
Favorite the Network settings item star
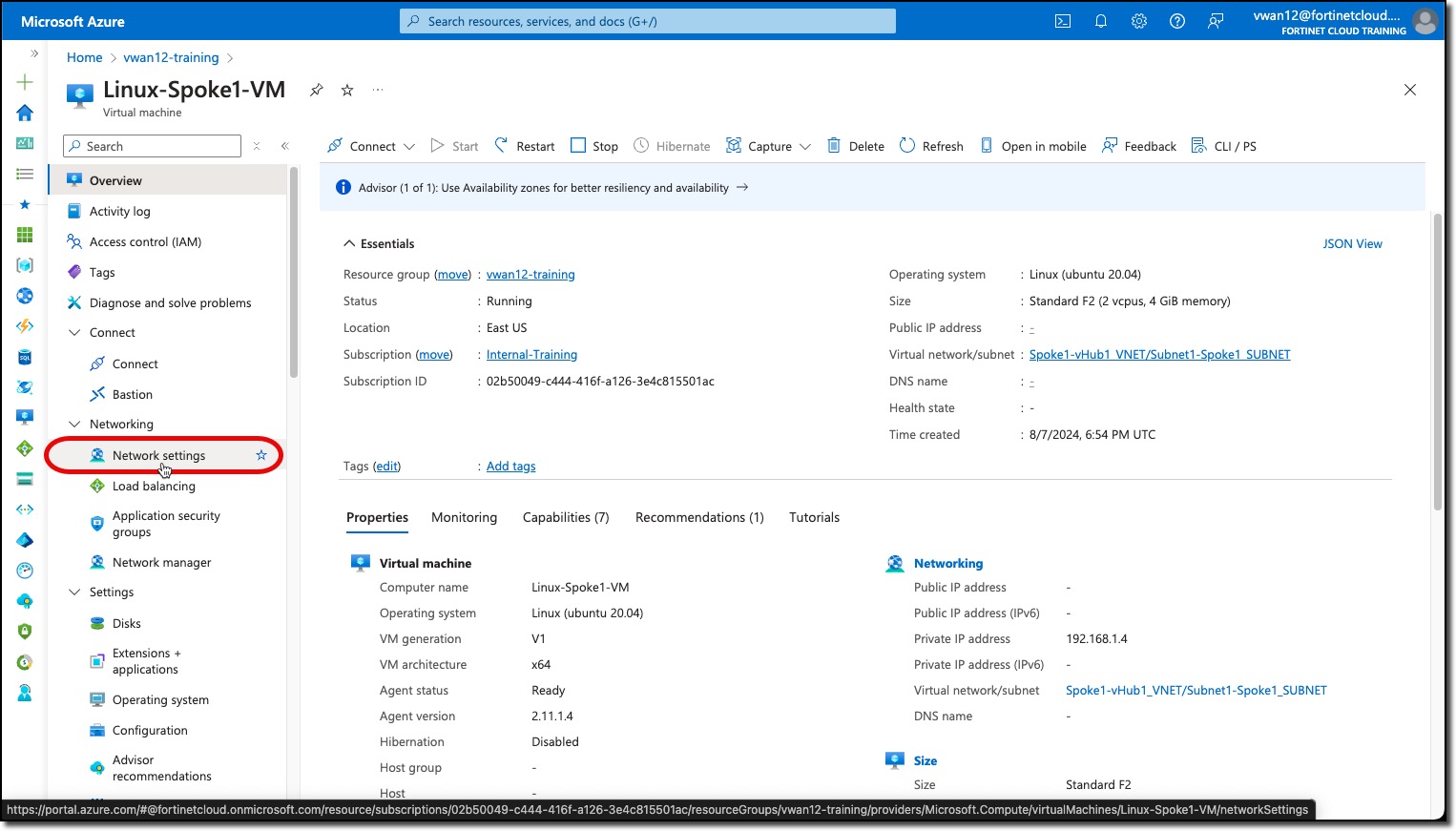click(x=261, y=455)
